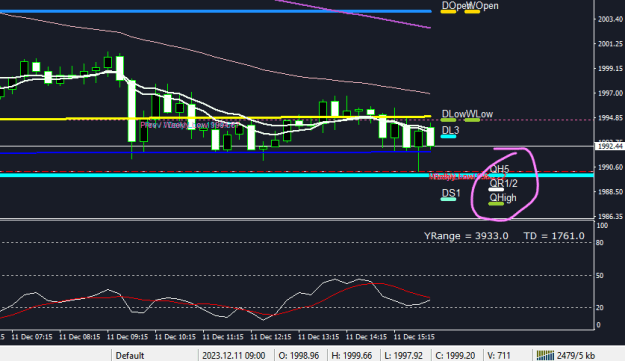Click the V: 711 volume field
The height and width of the screenshot is (361, 625).
click(499, 355)
